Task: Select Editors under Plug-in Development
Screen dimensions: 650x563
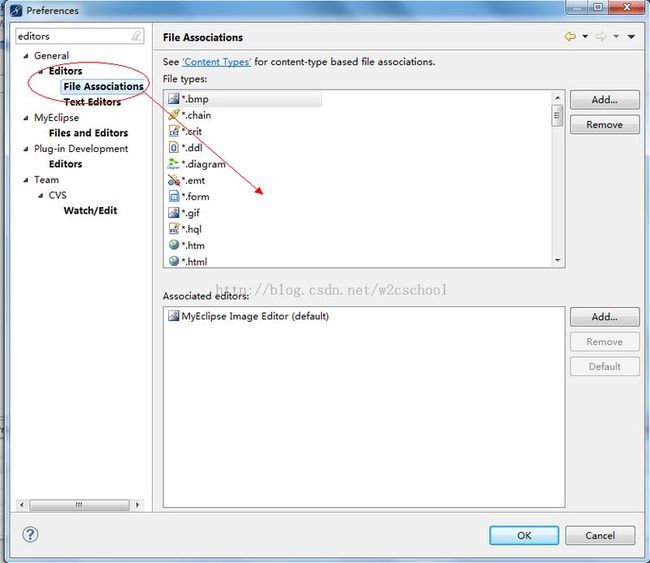Action: pos(65,164)
